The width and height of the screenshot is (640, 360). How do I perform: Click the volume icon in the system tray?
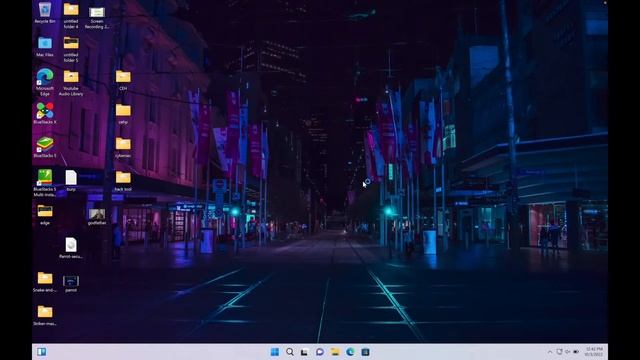tap(568, 352)
